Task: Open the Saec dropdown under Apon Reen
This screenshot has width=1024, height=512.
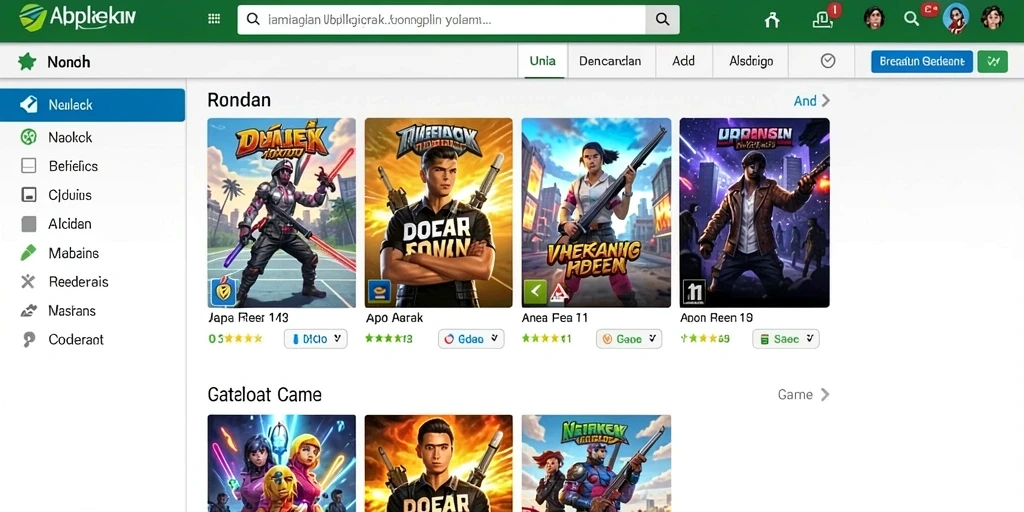Action: pyautogui.click(x=786, y=339)
